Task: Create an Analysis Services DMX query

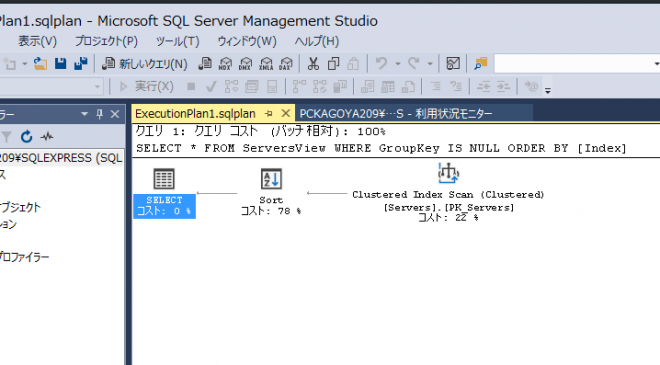Action: [x=245, y=64]
